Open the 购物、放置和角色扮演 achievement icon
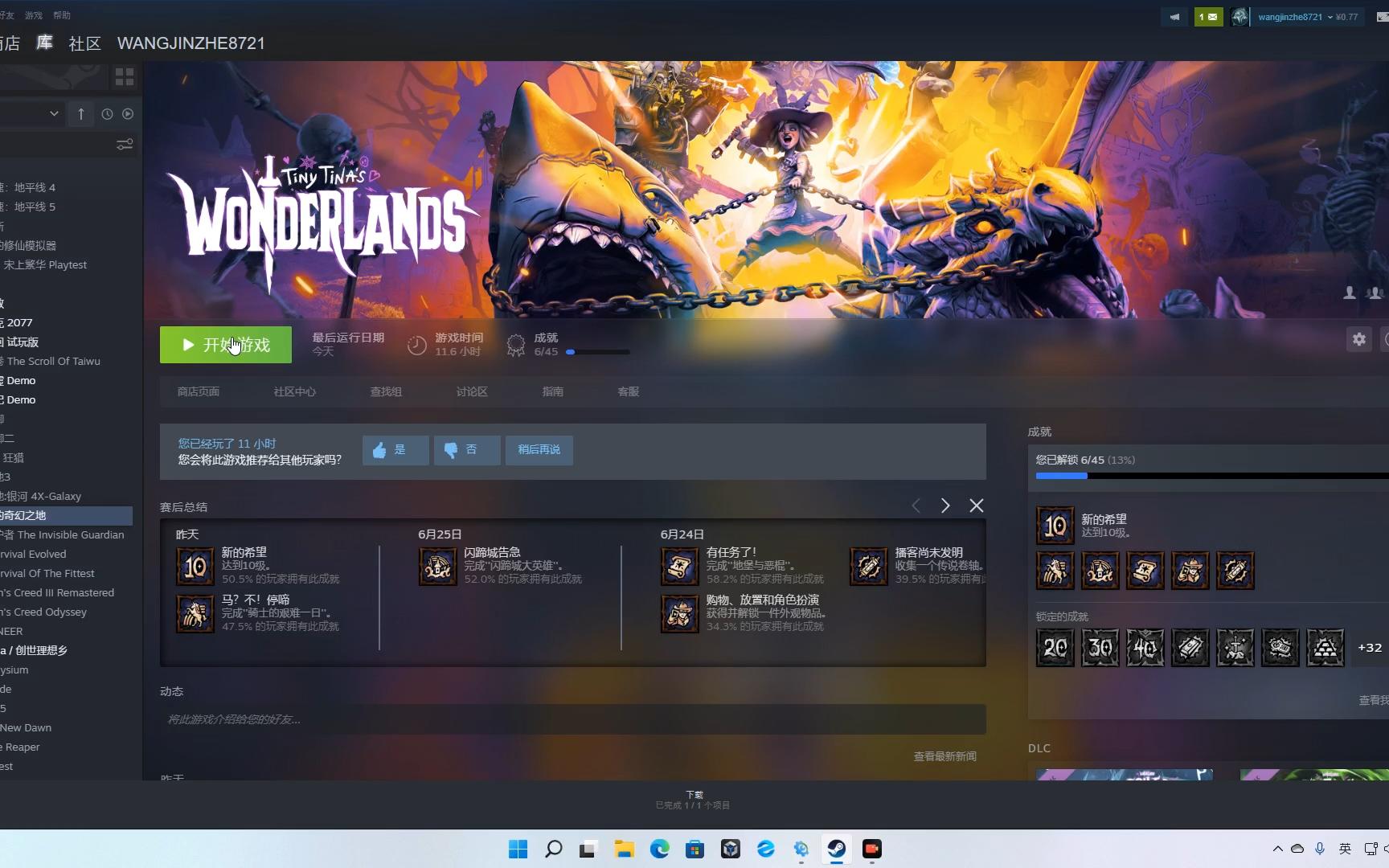Image resolution: width=1389 pixels, height=868 pixels. tap(680, 614)
